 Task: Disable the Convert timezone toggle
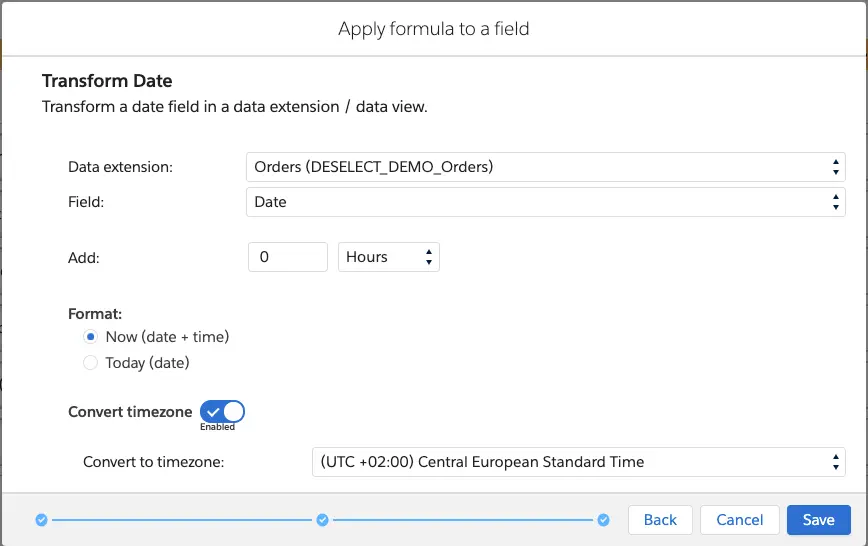(222, 411)
